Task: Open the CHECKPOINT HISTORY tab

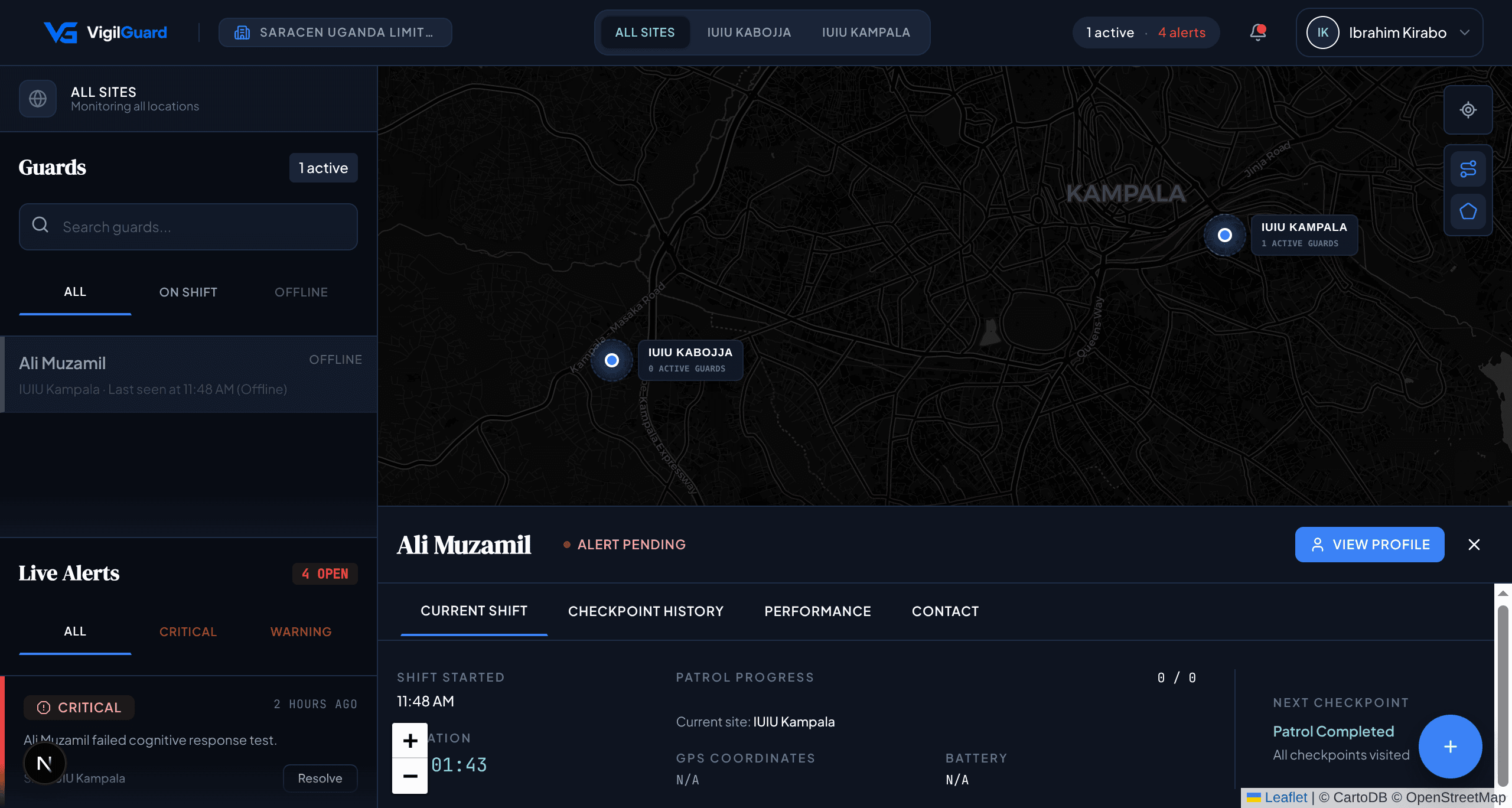Action: click(x=646, y=611)
